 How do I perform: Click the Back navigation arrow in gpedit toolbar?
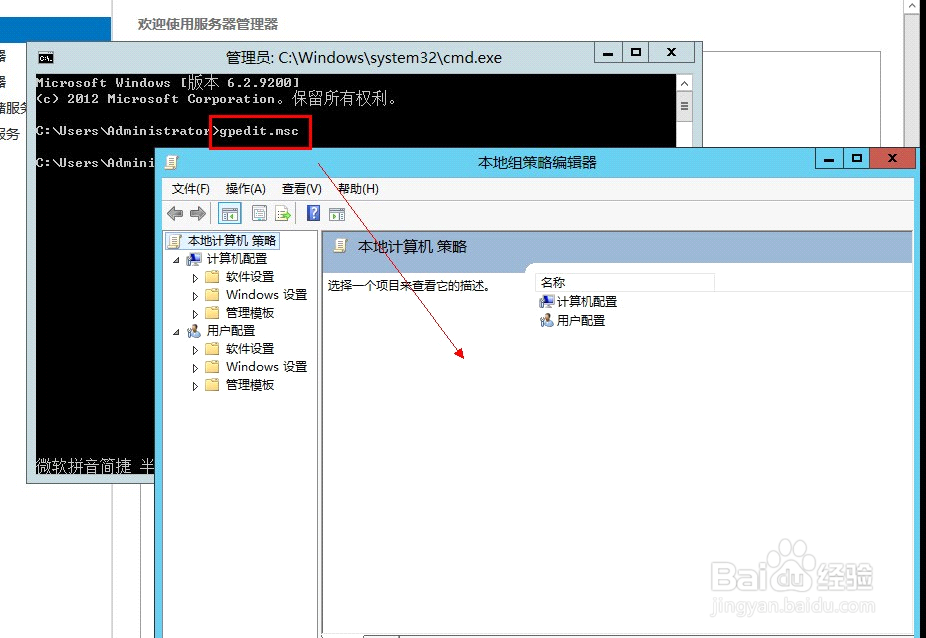[x=174, y=213]
